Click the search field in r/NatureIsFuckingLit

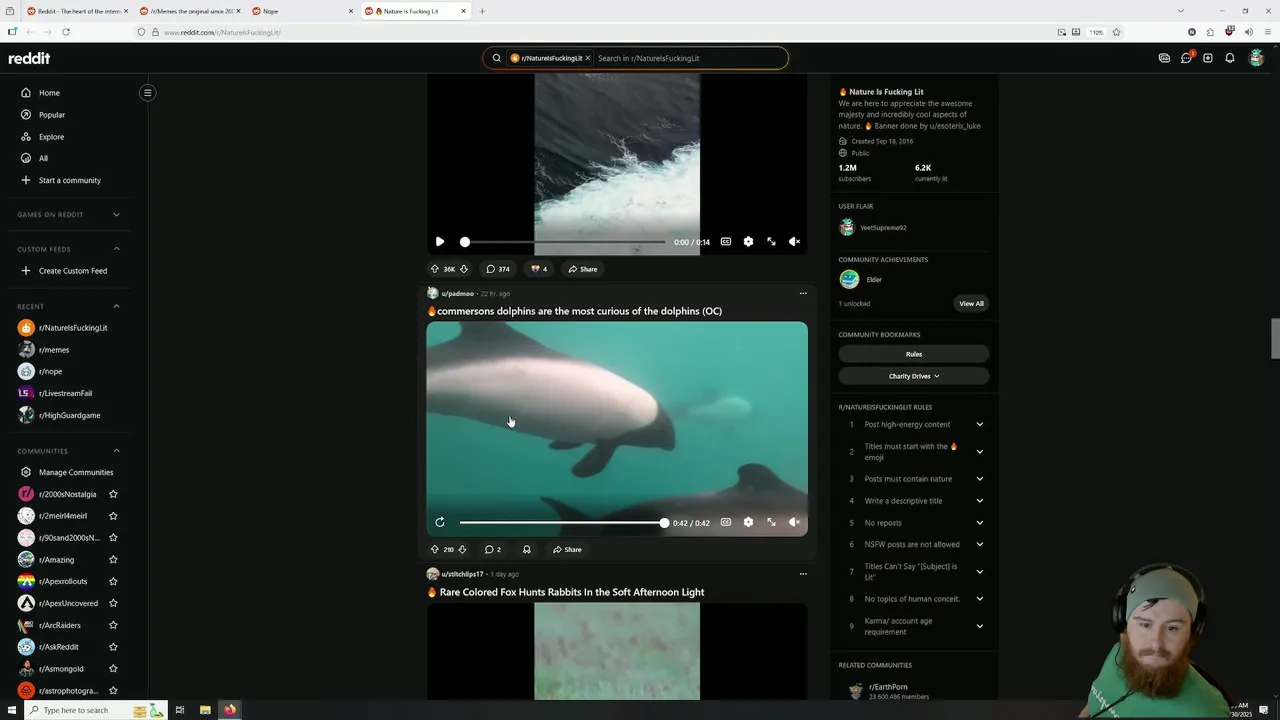688,58
